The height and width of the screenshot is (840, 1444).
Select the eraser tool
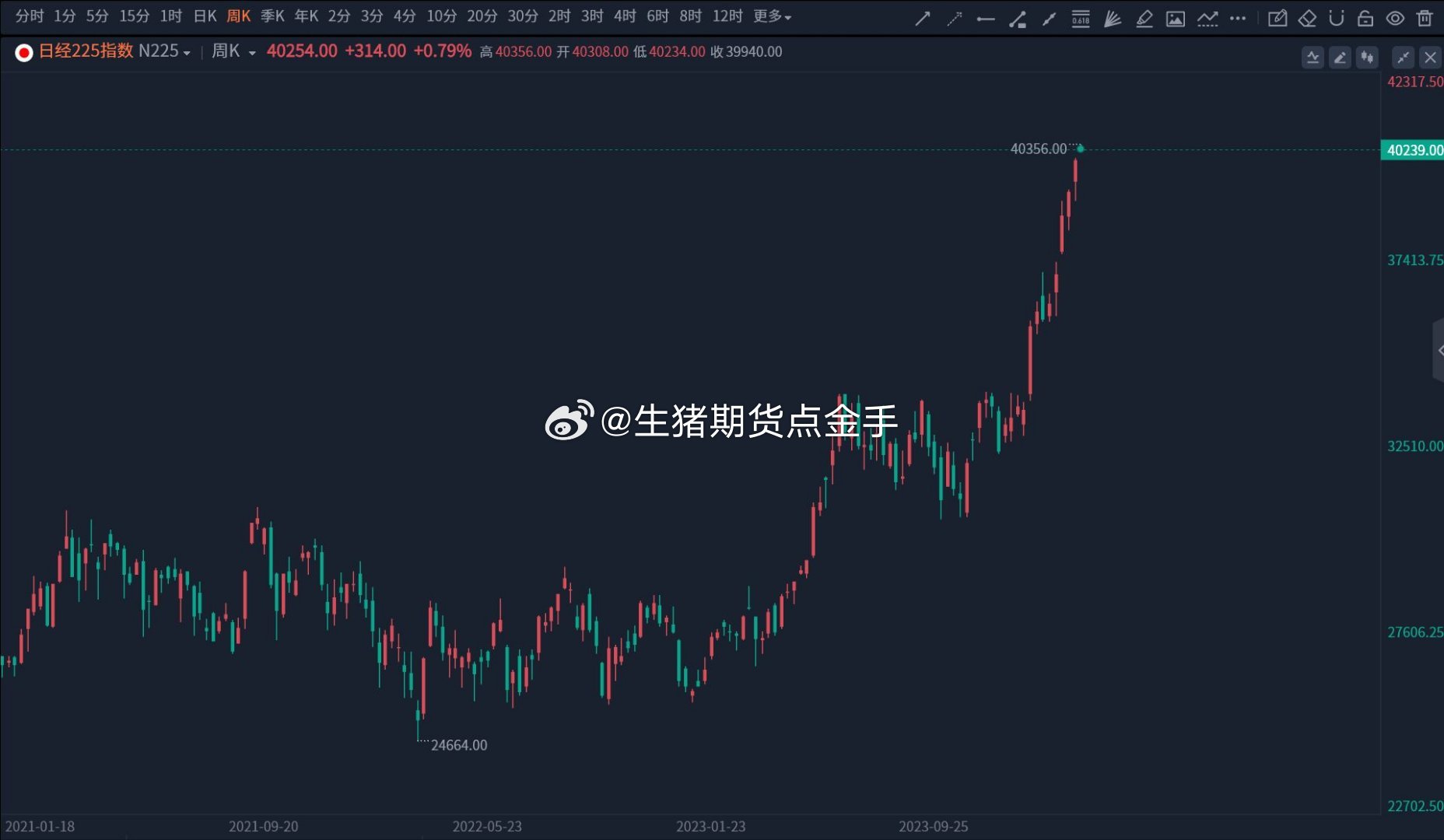tap(1307, 18)
